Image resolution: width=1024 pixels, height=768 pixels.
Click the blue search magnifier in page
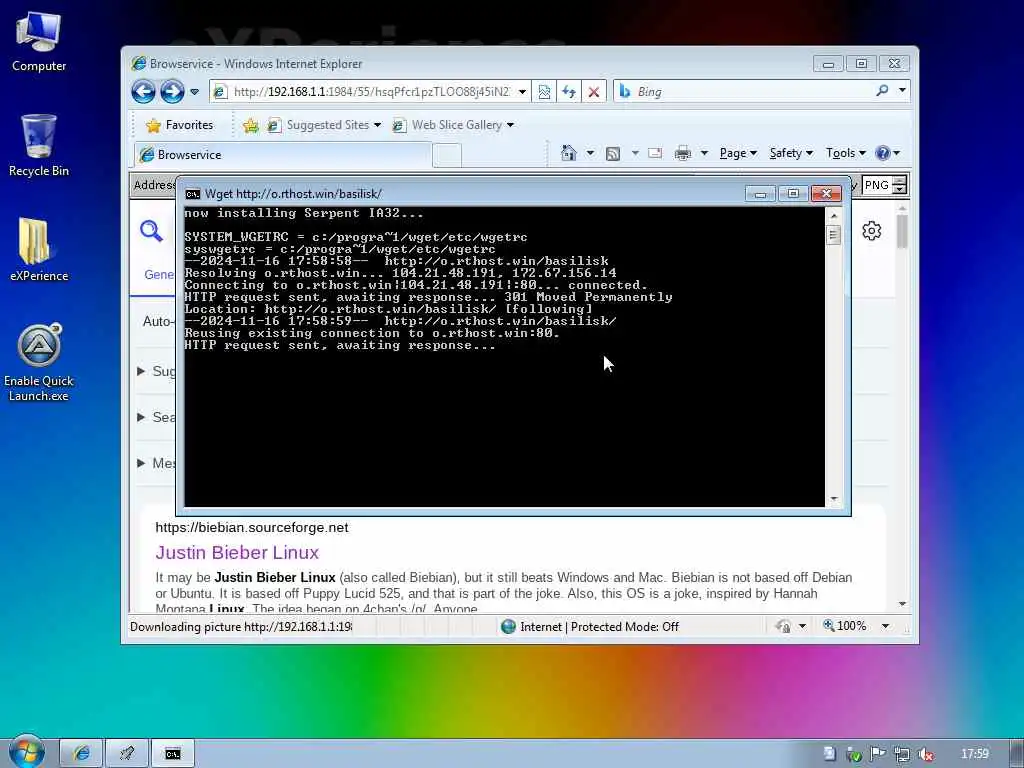tap(151, 231)
